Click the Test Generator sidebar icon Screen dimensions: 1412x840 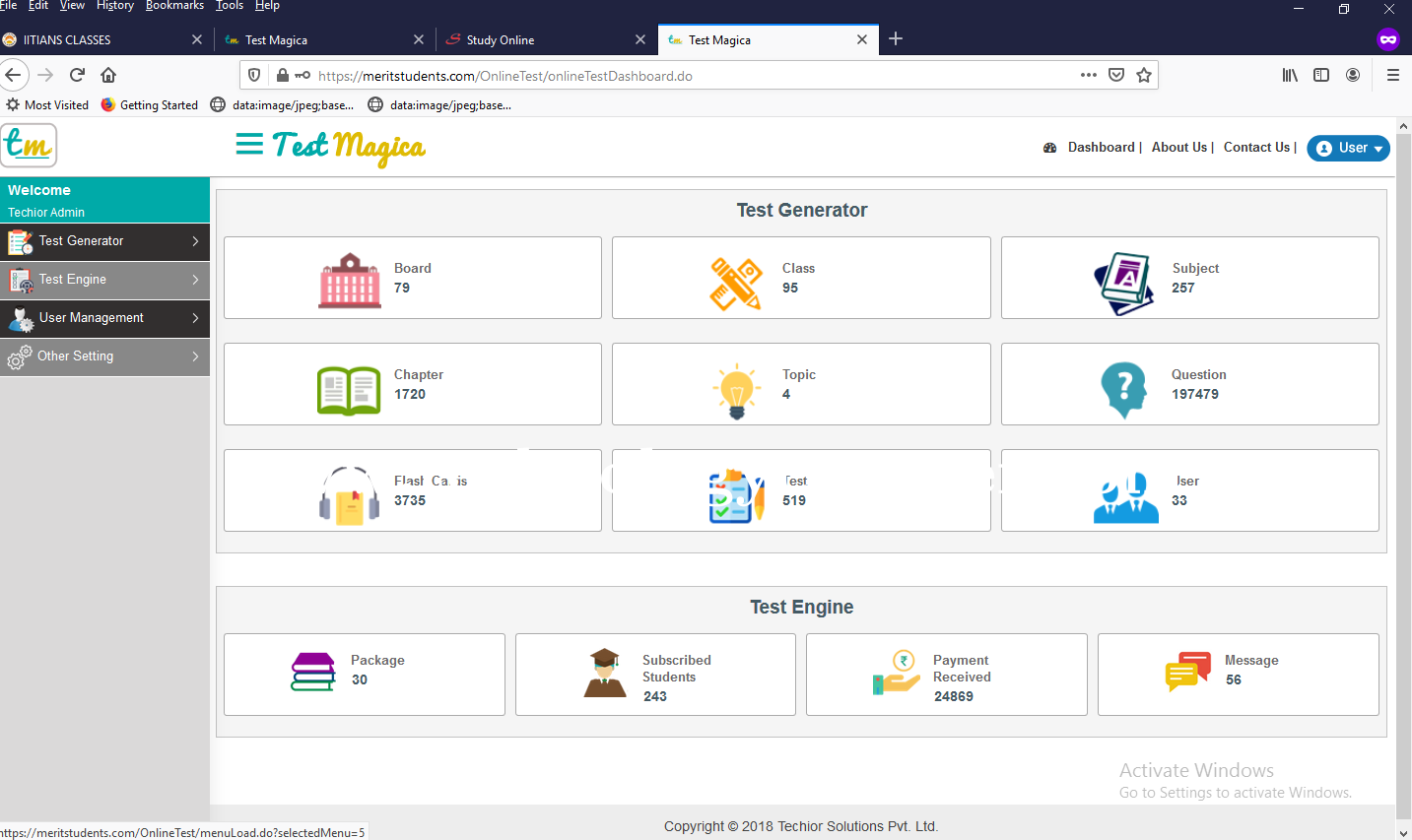click(x=20, y=241)
